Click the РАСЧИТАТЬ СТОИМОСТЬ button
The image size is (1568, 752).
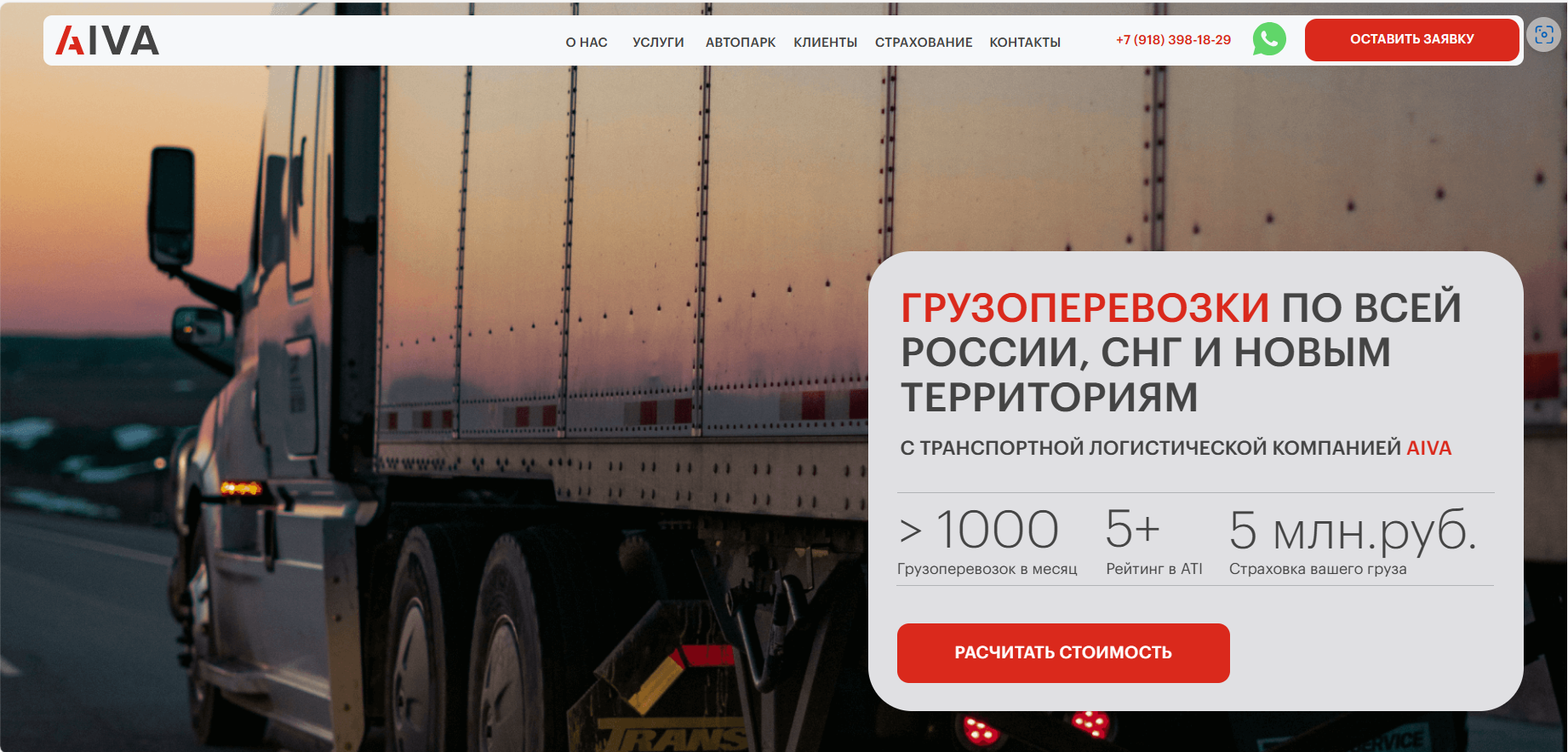[x=1063, y=652]
